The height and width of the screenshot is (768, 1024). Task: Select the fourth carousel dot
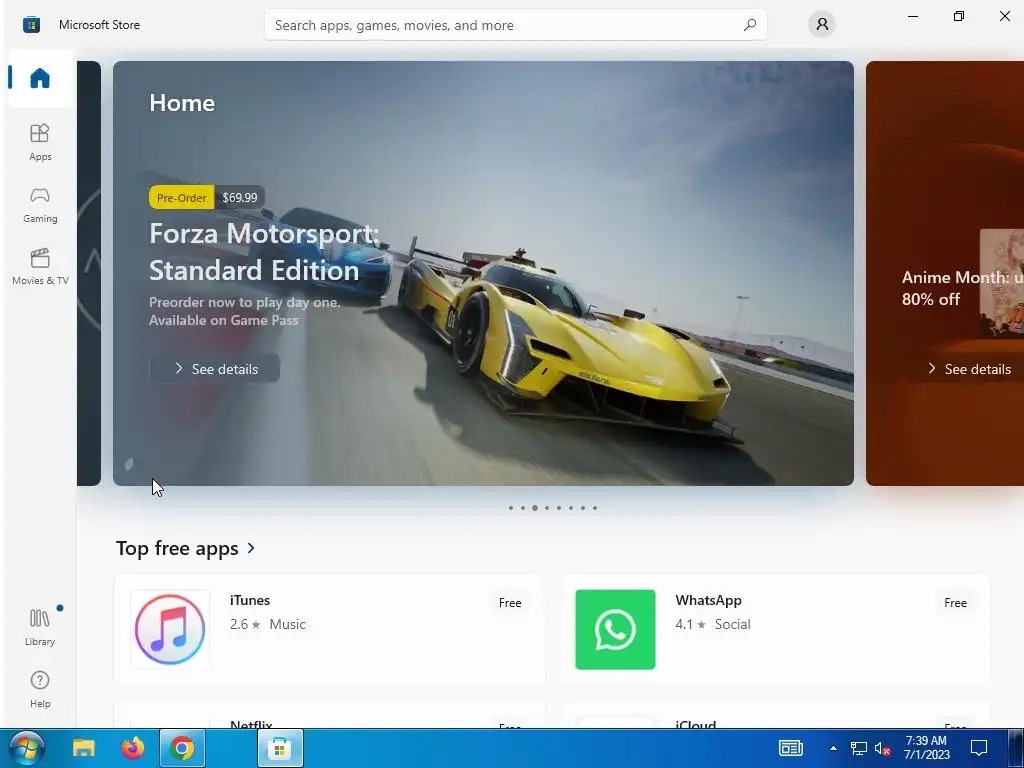[547, 508]
